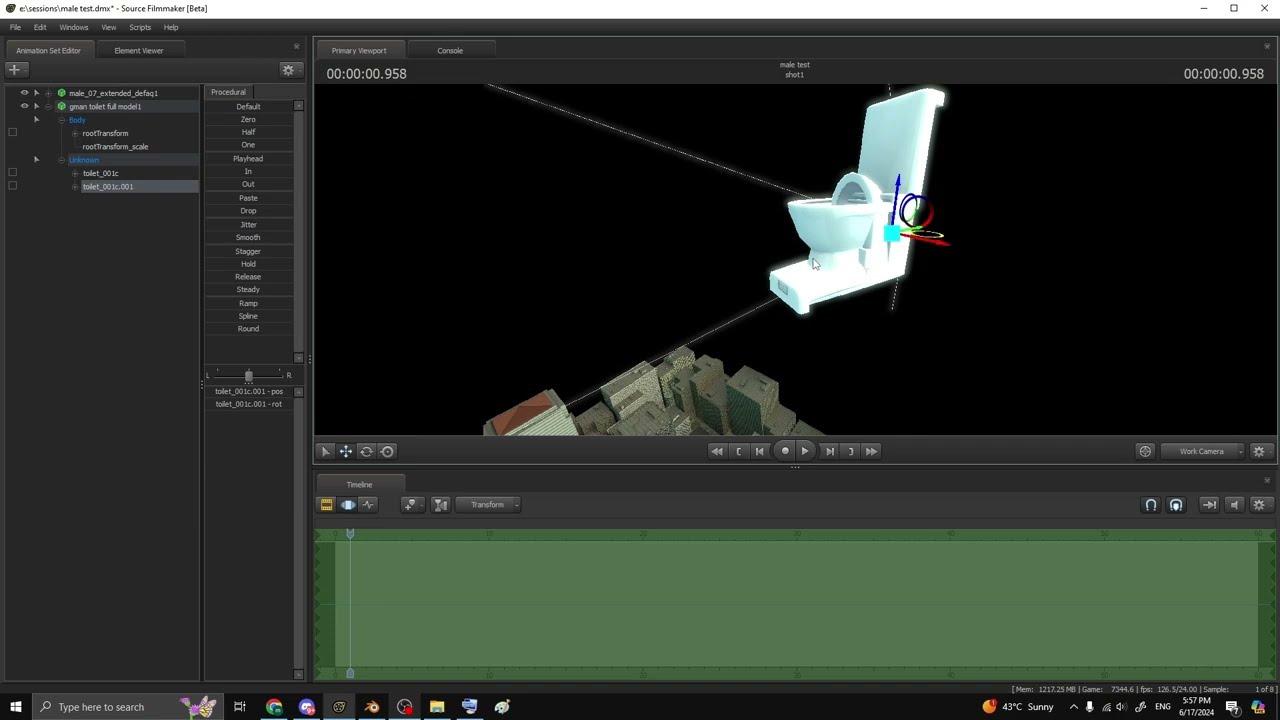This screenshot has height=720, width=1280.
Task: Jump to first frame with rewind button
Action: point(716,452)
